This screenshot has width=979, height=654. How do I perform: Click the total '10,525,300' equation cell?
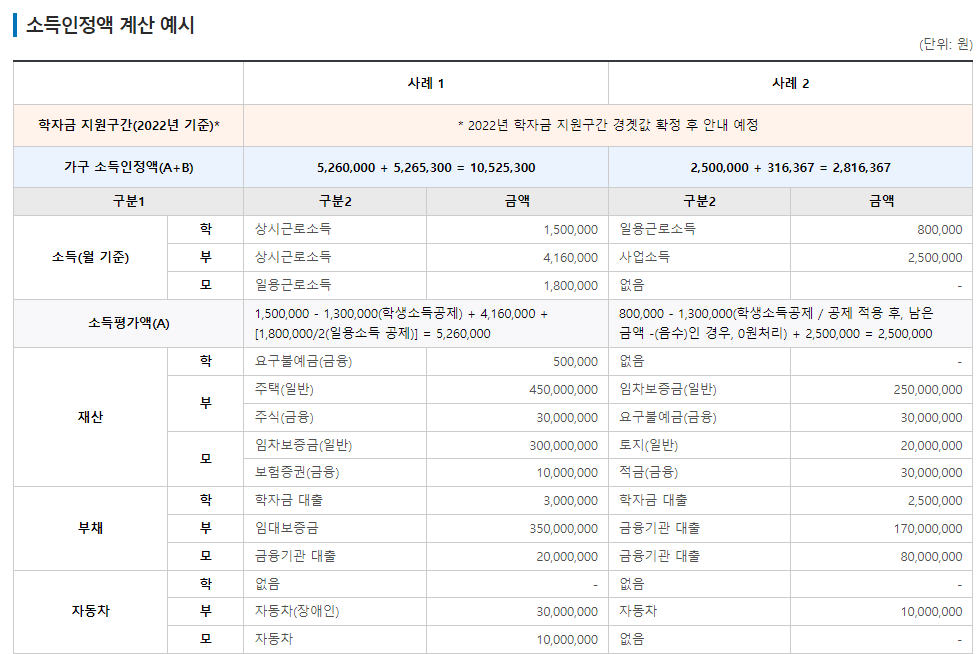click(x=426, y=167)
